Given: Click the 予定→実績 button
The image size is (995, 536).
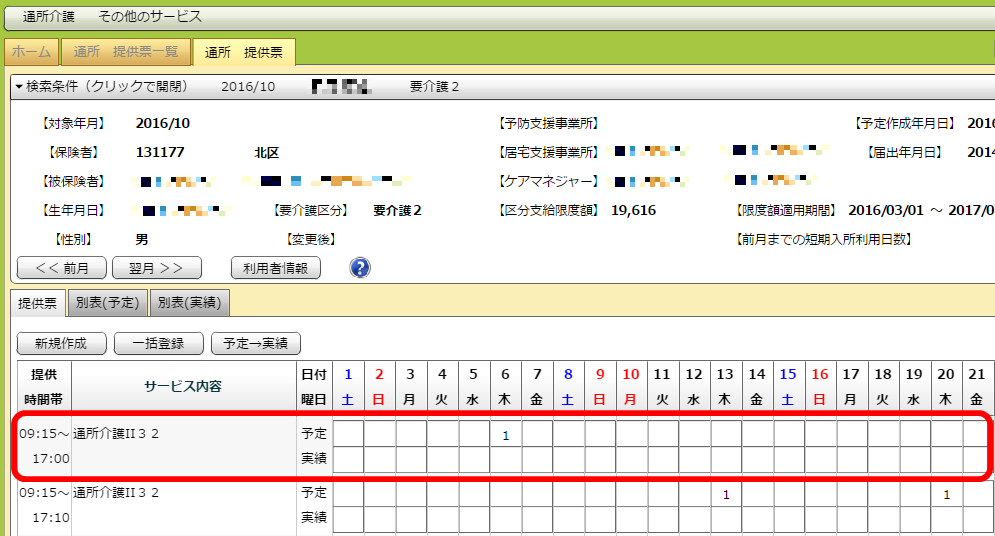Looking at the screenshot, I should [256, 343].
